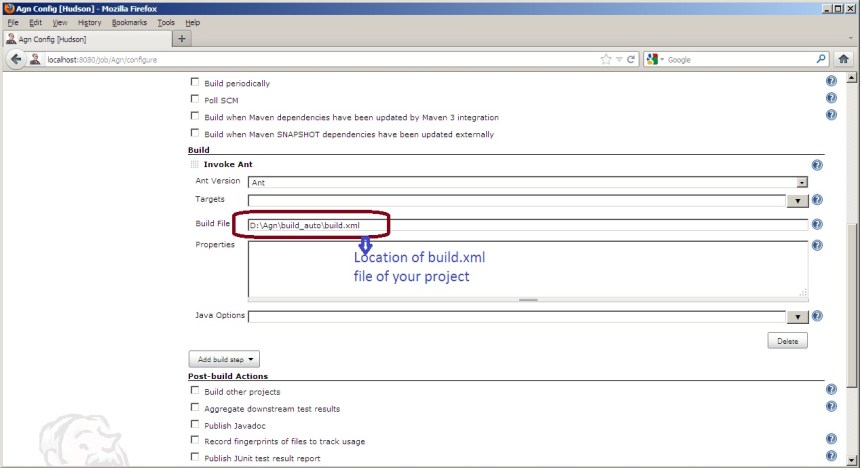Screen dimensions: 860x468
Task: Open a new browser tab
Action: pos(182,39)
